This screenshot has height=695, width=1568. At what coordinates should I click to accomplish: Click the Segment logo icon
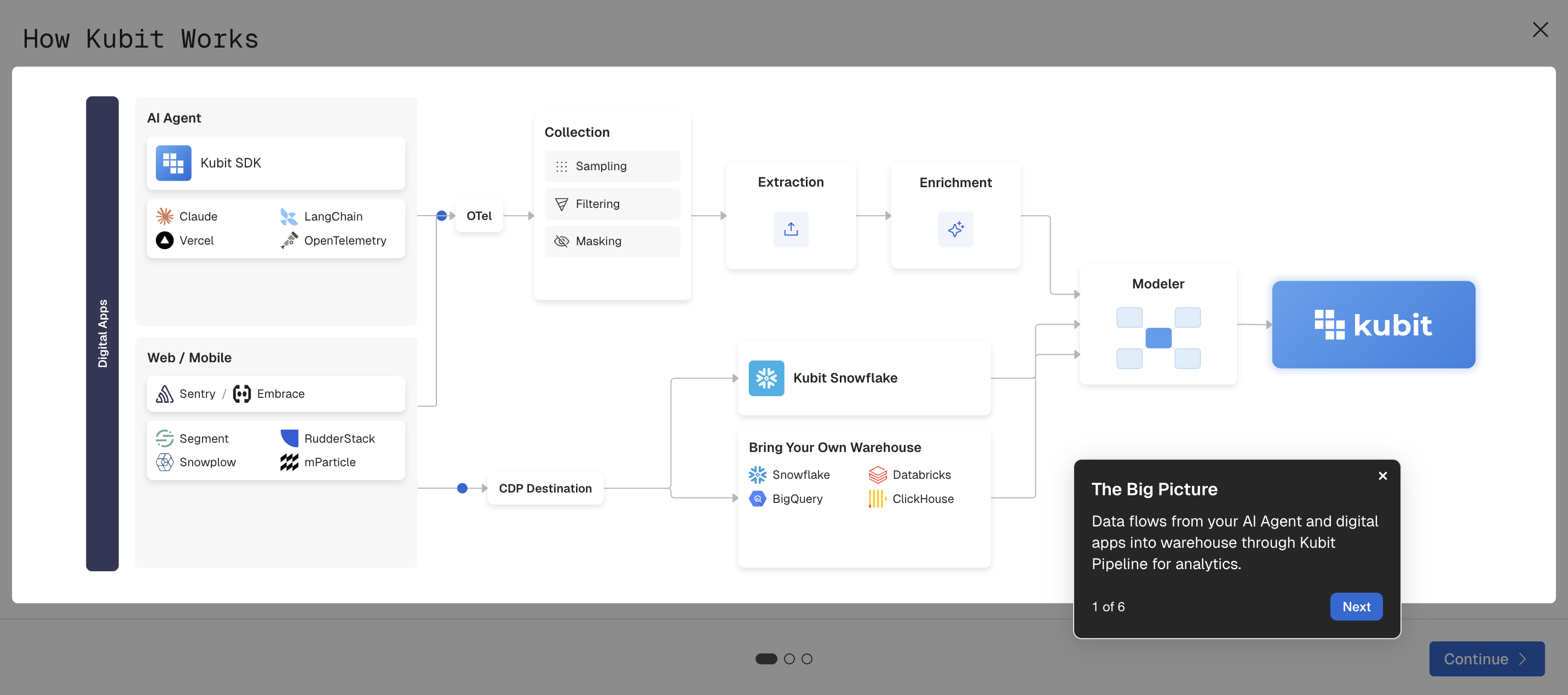(164, 438)
